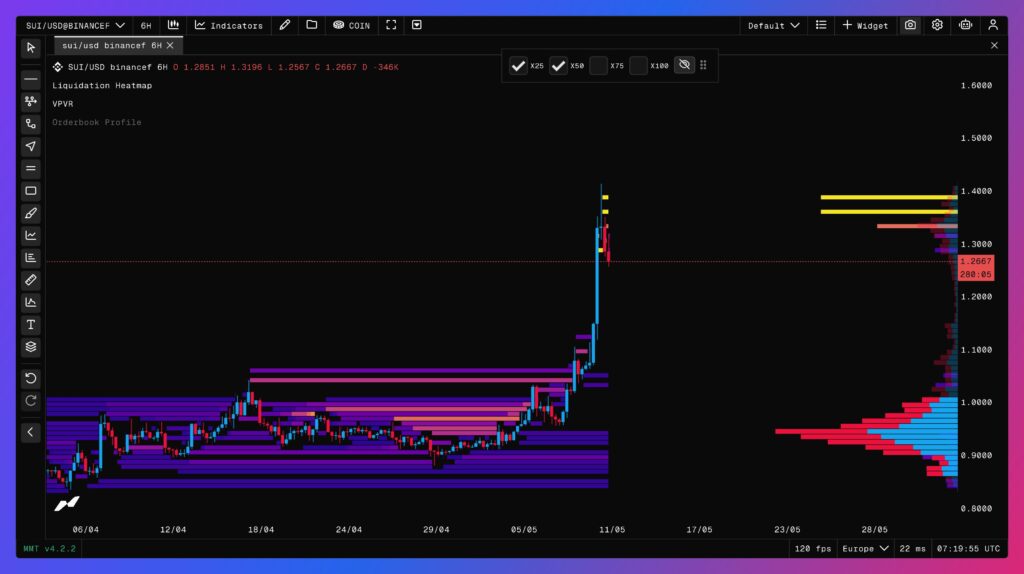Open the SUI/USD@BINANCEF symbol dropdown
Image resolution: width=1024 pixels, height=574 pixels.
(74, 25)
